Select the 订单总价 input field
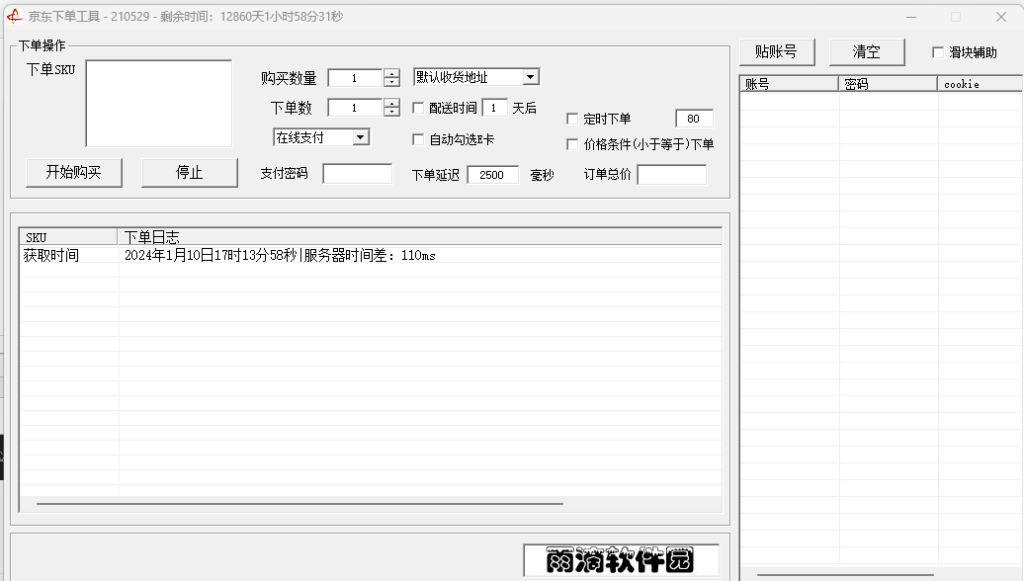This screenshot has height=581, width=1024. click(x=671, y=175)
